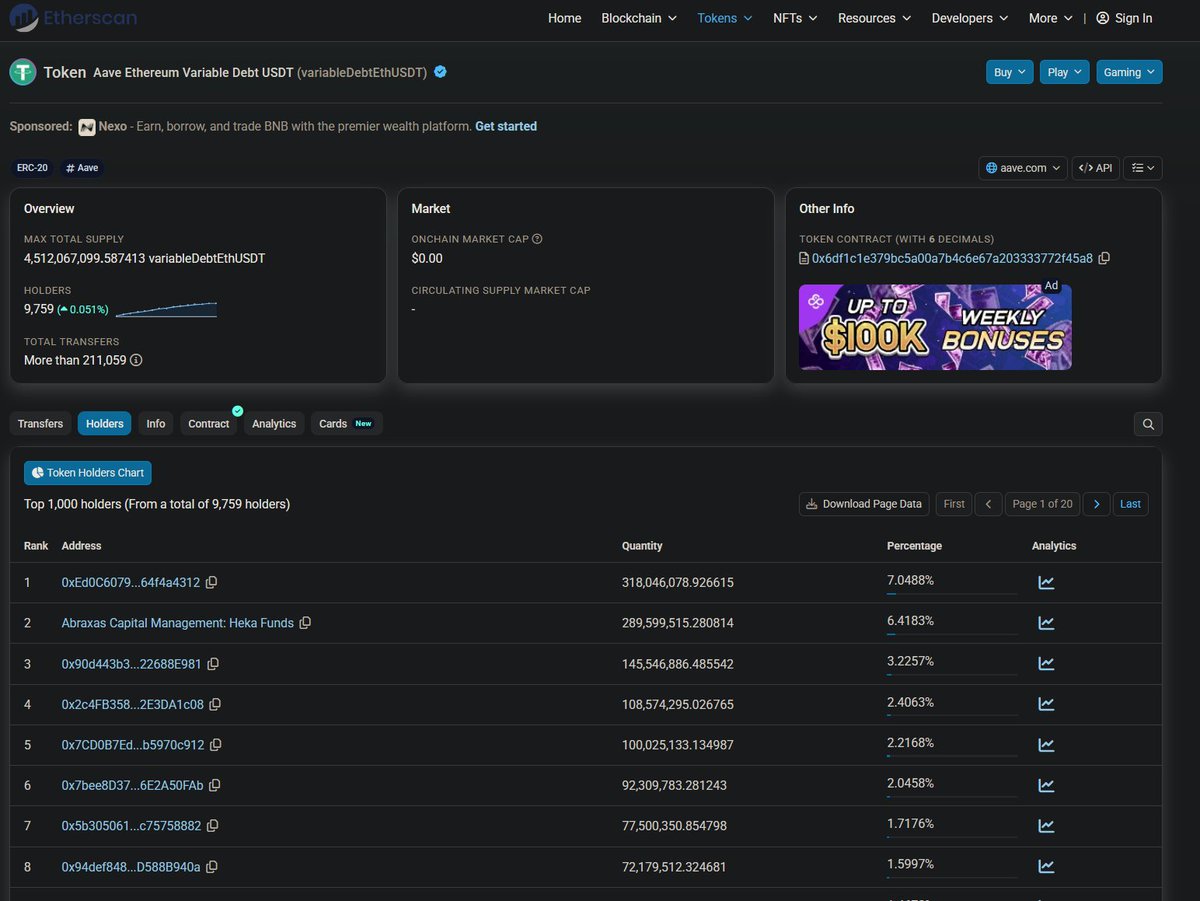Expand the Resources menu
Screen dimensions: 1200x901
[x=874, y=18]
